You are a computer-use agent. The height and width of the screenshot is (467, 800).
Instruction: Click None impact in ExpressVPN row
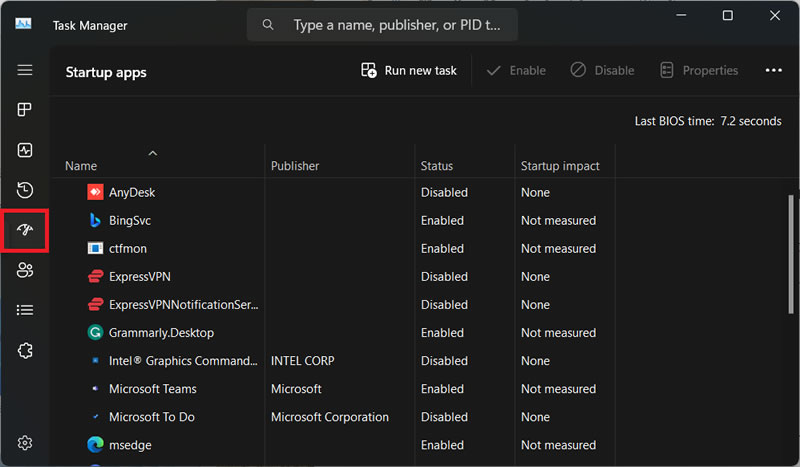(x=535, y=277)
